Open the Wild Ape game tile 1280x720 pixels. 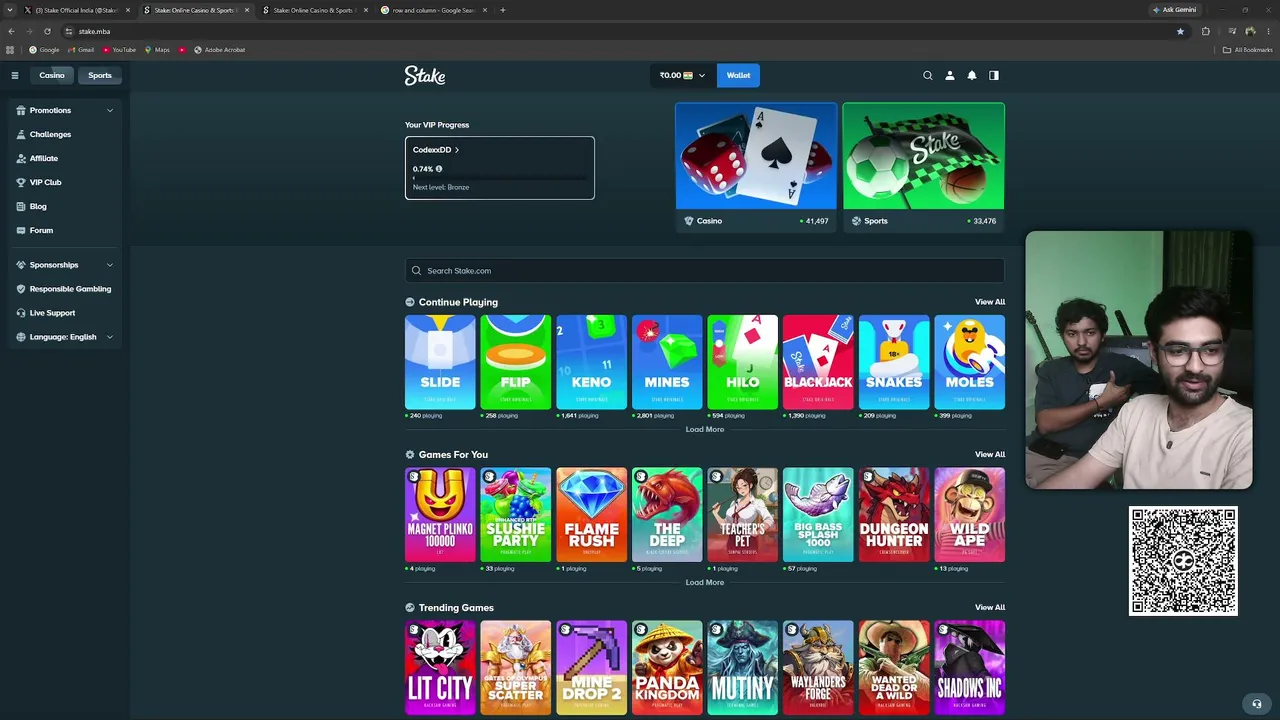point(970,515)
